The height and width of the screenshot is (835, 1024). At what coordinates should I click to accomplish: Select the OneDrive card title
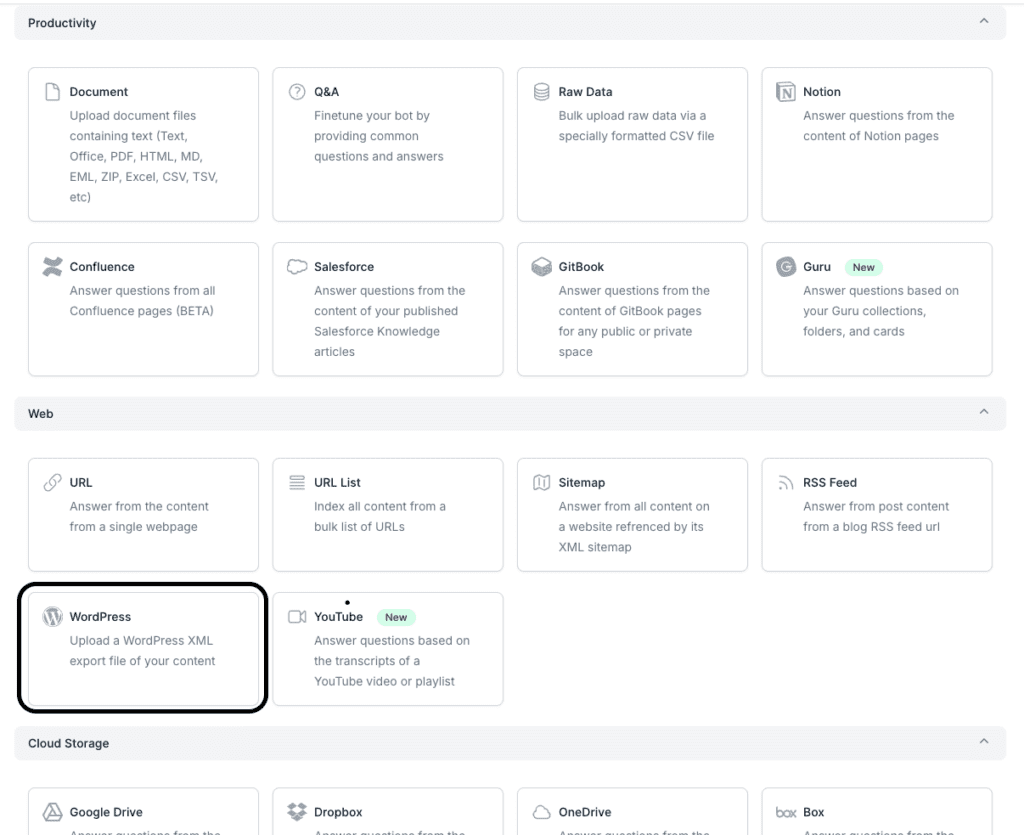click(x=584, y=813)
